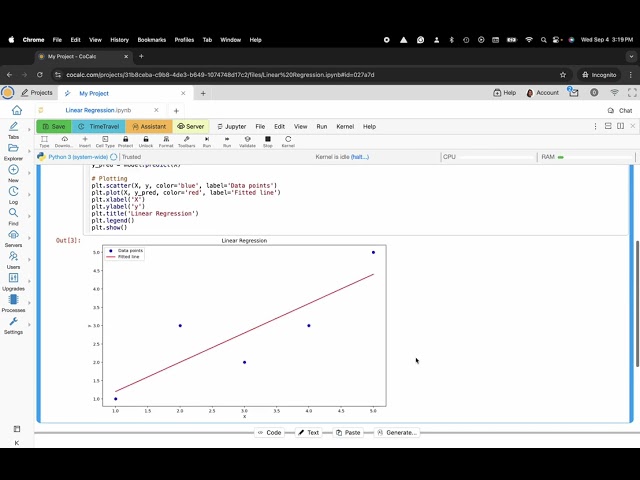
Task: Toggle CoCalc fullscreen mode icon
Action: point(632,93)
